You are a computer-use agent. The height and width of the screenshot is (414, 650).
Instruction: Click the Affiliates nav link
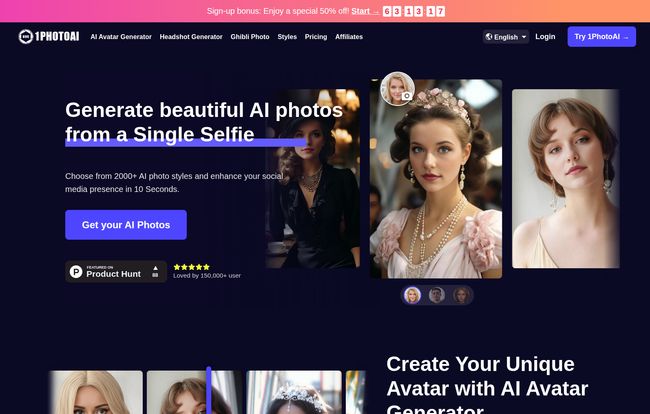(x=349, y=37)
